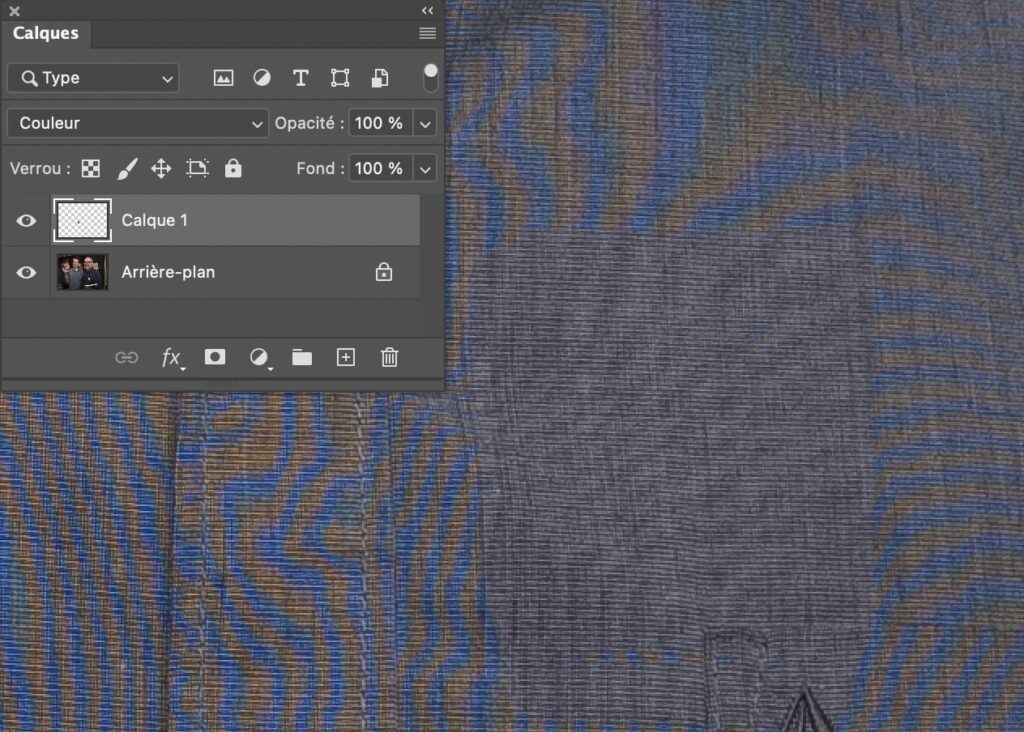This screenshot has width=1024, height=732.
Task: Hide the Calque 1 layer
Action: tap(26, 221)
